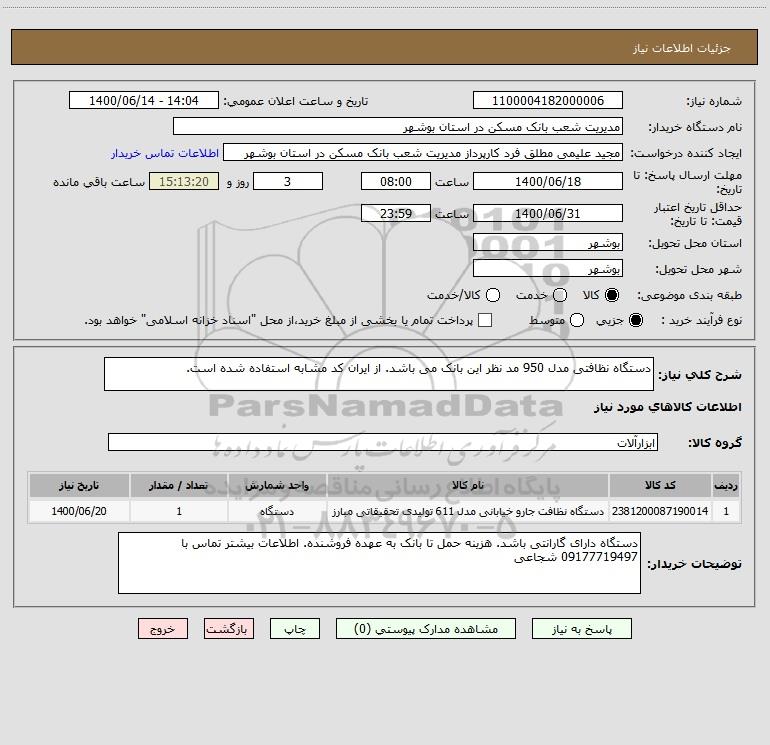Tick the اسناد خزانه اسلامی payment checkbox
This screenshot has height=745, width=770.
(x=485, y=320)
